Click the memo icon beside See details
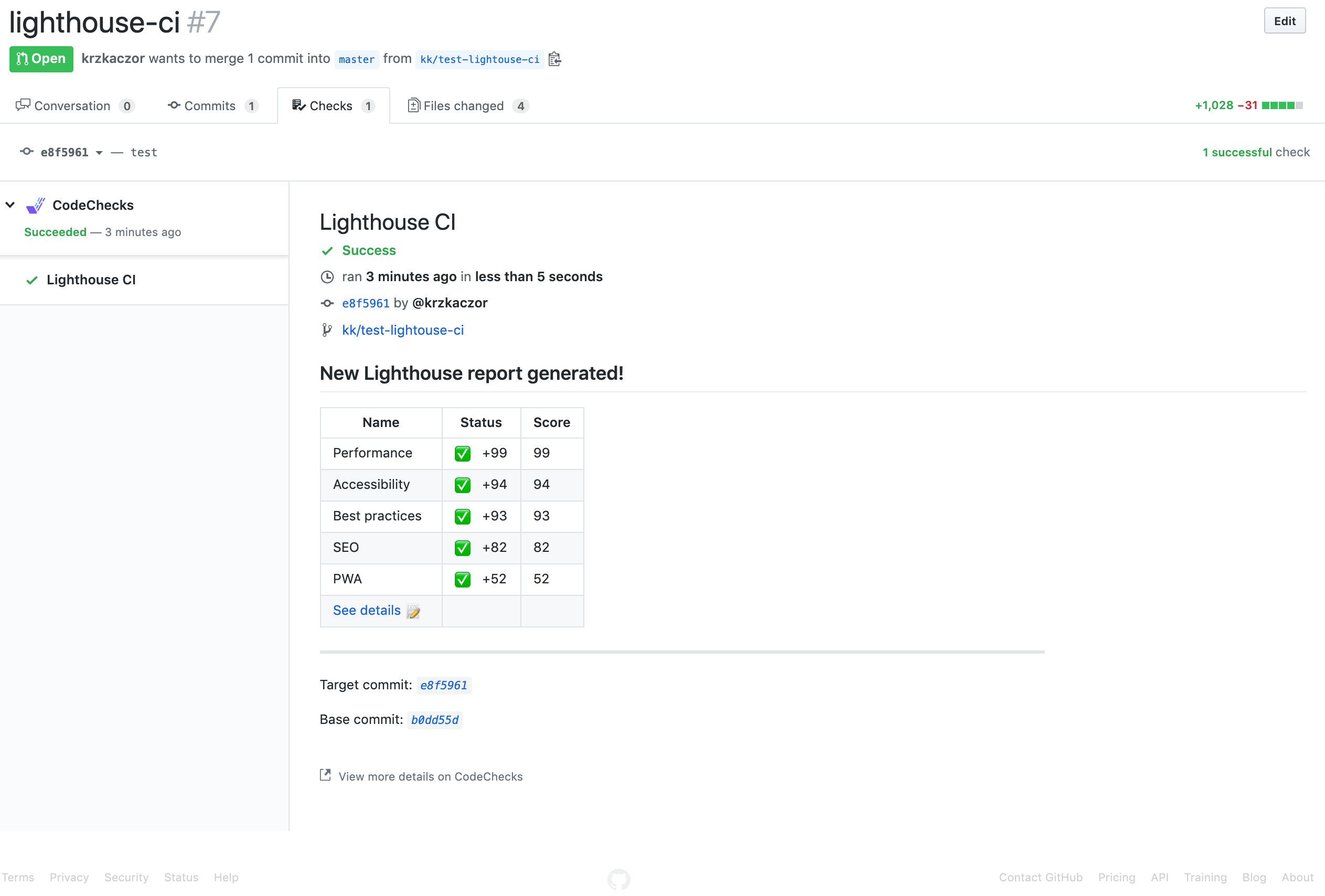The image size is (1325, 896). (413, 611)
